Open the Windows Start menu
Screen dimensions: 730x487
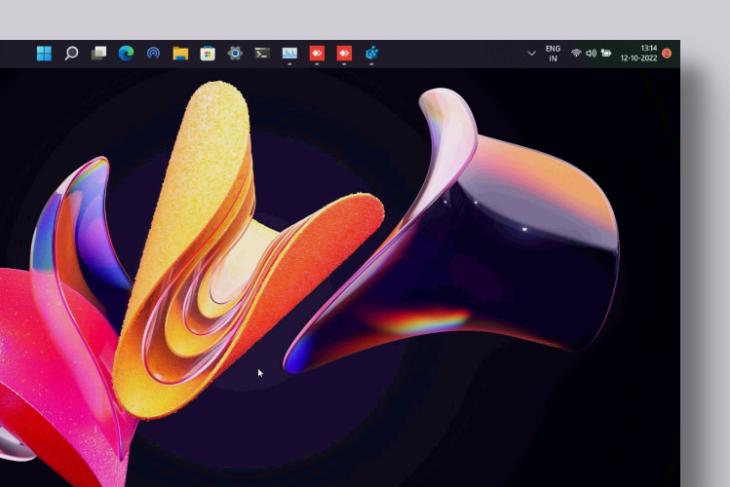click(44, 54)
